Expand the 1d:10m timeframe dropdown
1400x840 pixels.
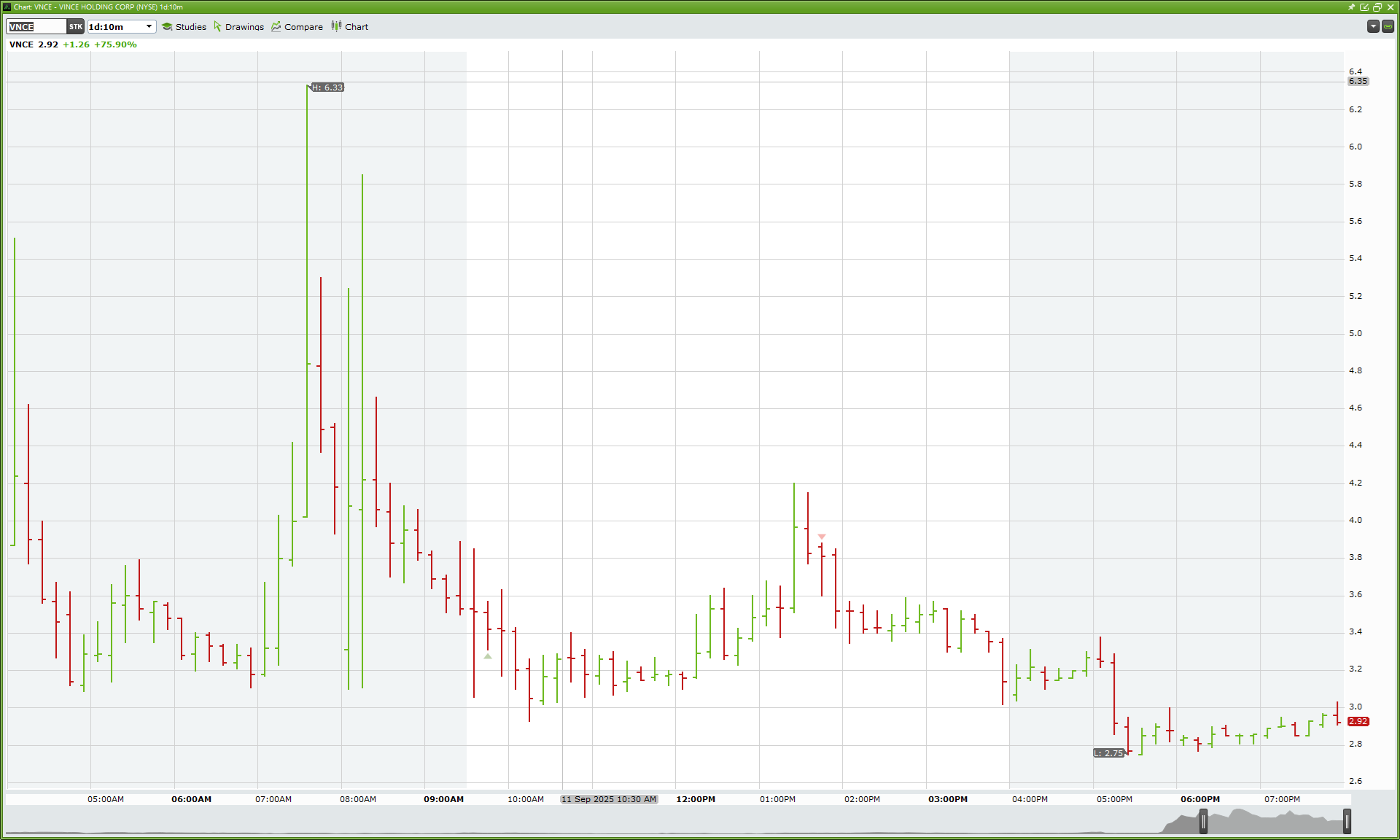click(149, 27)
